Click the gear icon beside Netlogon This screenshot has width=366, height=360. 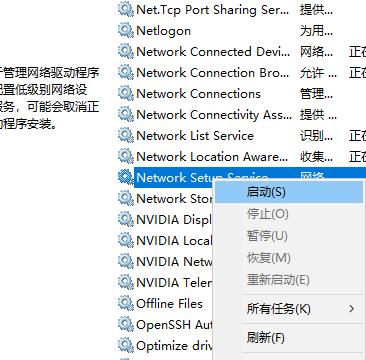pyautogui.click(x=126, y=31)
